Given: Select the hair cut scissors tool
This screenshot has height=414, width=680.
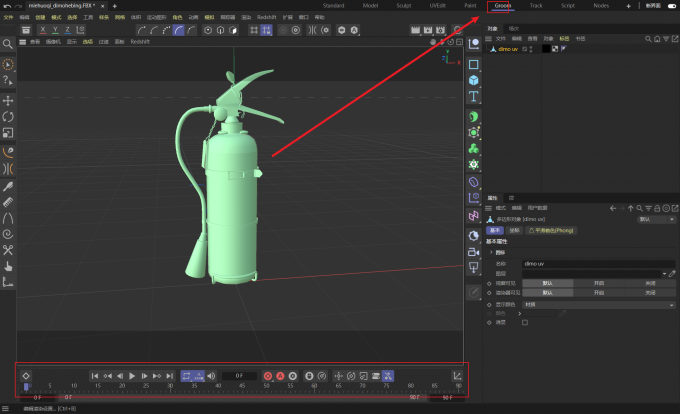Looking at the screenshot, I should [8, 250].
